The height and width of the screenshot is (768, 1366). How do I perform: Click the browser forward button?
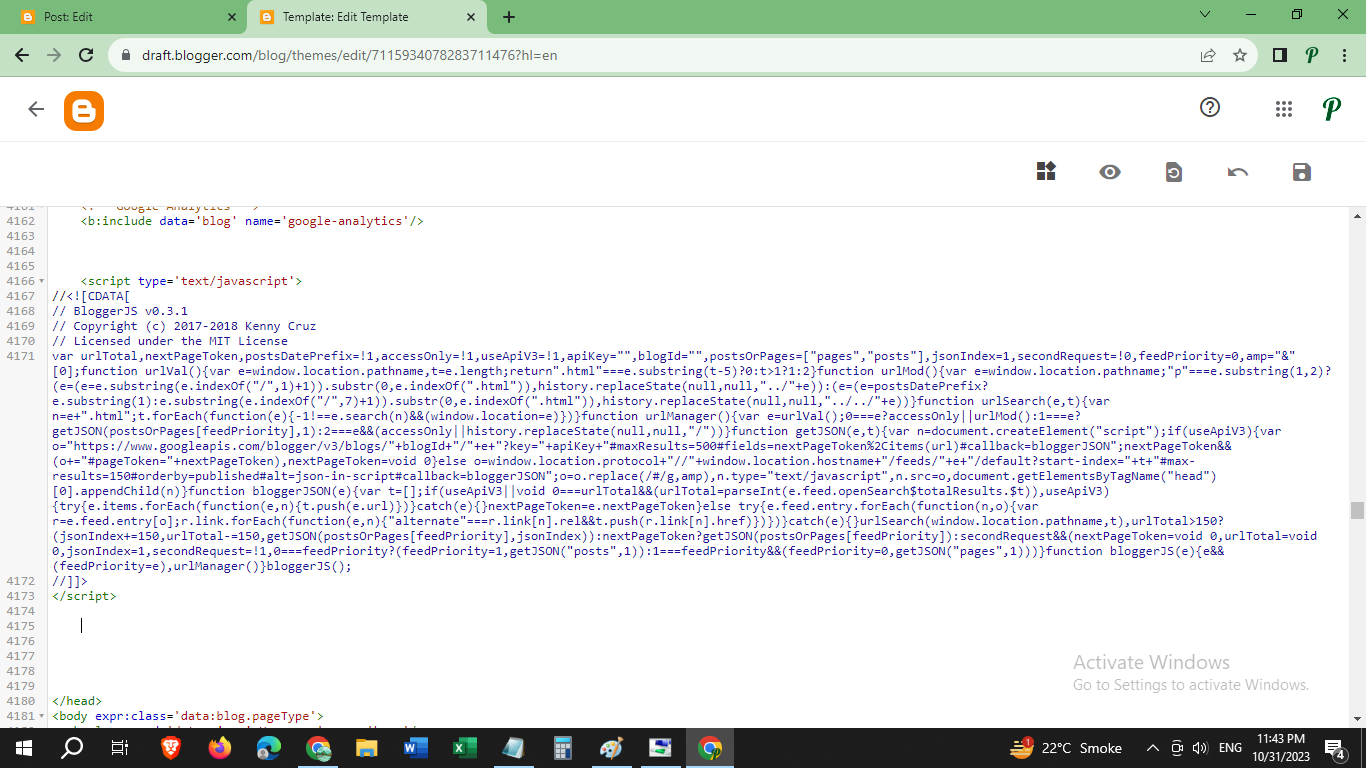54,55
